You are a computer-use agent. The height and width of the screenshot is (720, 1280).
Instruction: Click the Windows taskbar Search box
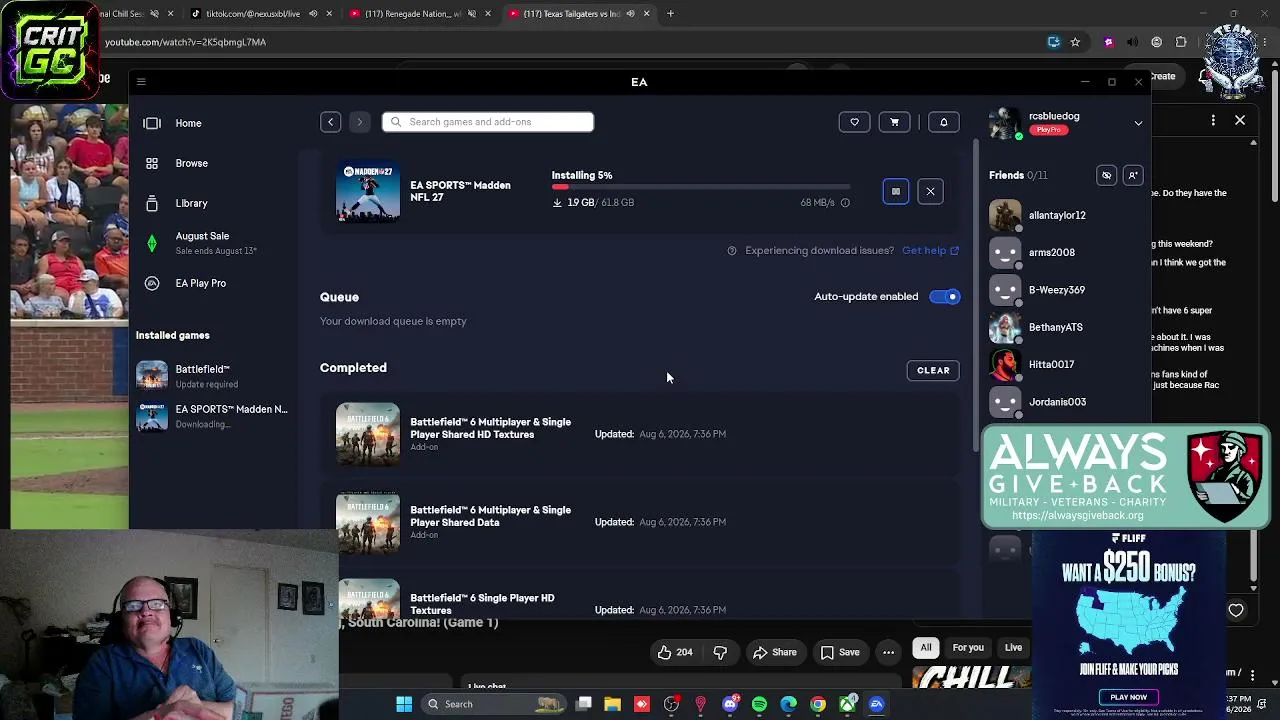[x=493, y=704]
